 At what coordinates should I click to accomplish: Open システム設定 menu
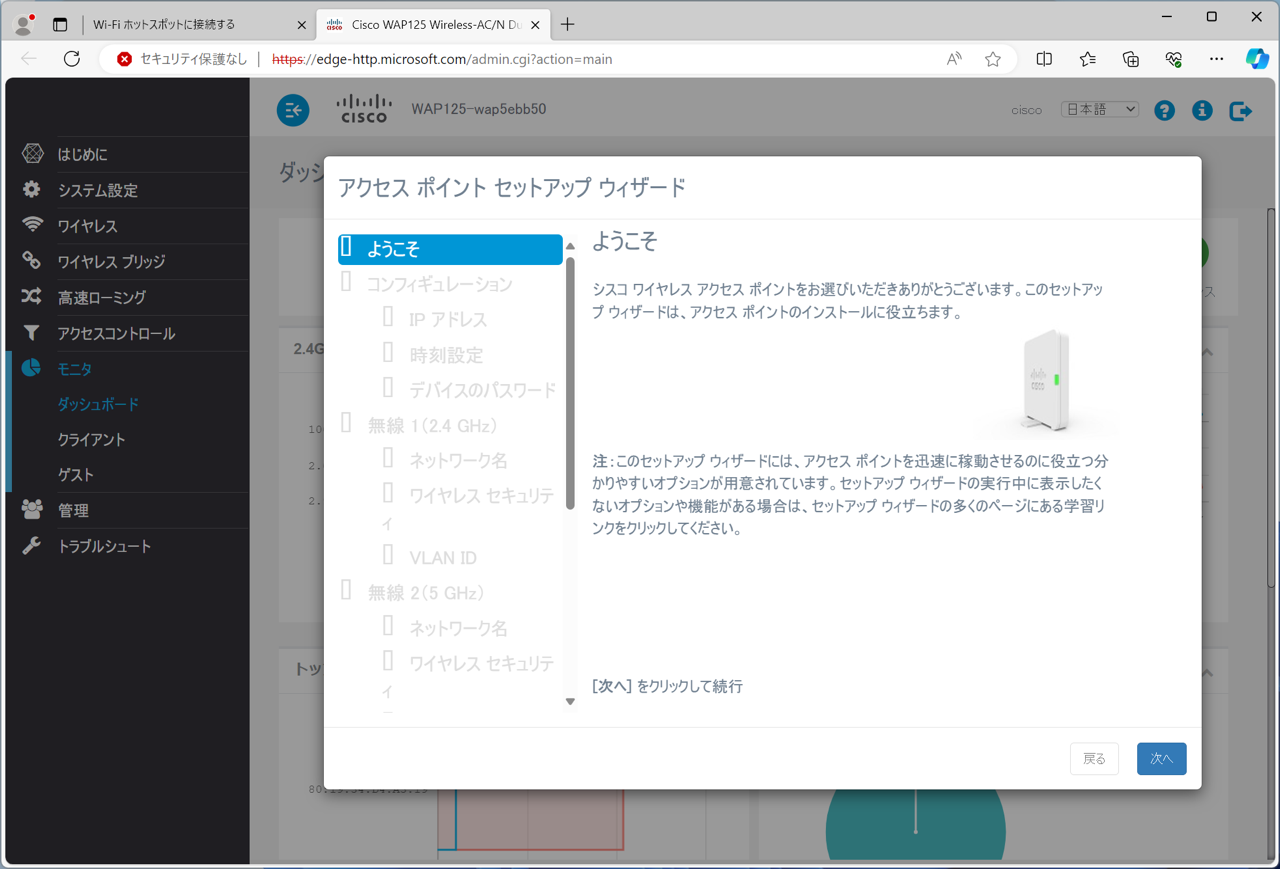(98, 190)
